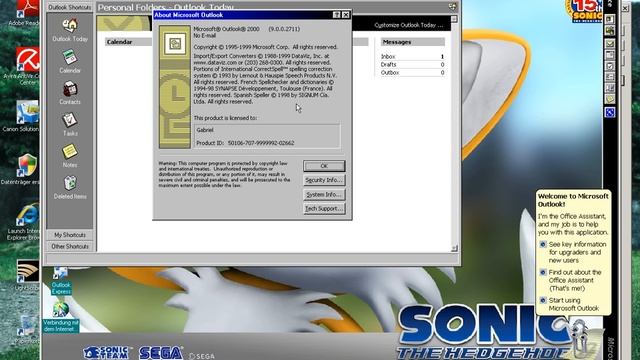640x360 pixels.
Task: Click the envelope New Message shortcut bar icon
Action: (x=610, y=43)
